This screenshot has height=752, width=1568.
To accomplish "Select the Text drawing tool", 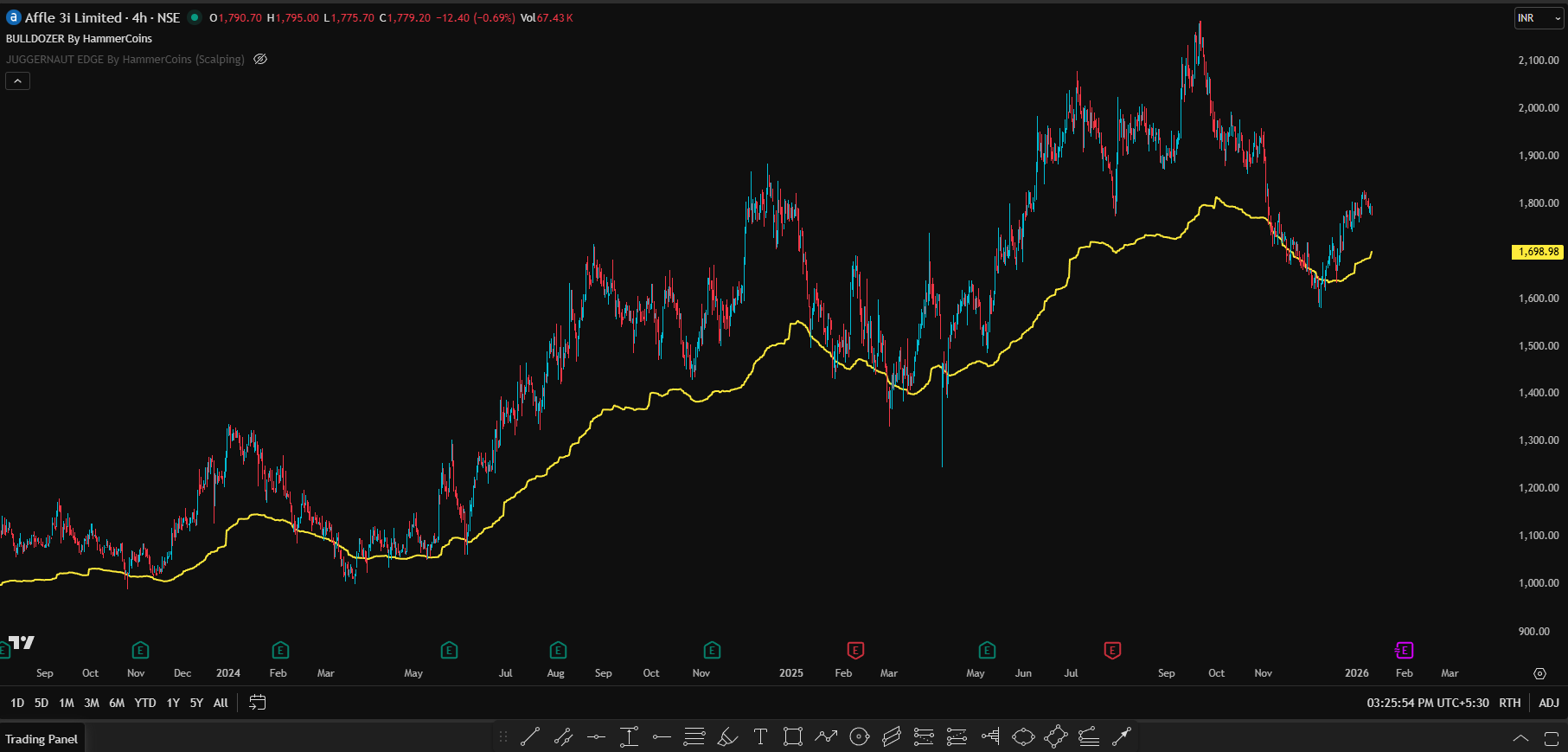I will tap(760, 736).
